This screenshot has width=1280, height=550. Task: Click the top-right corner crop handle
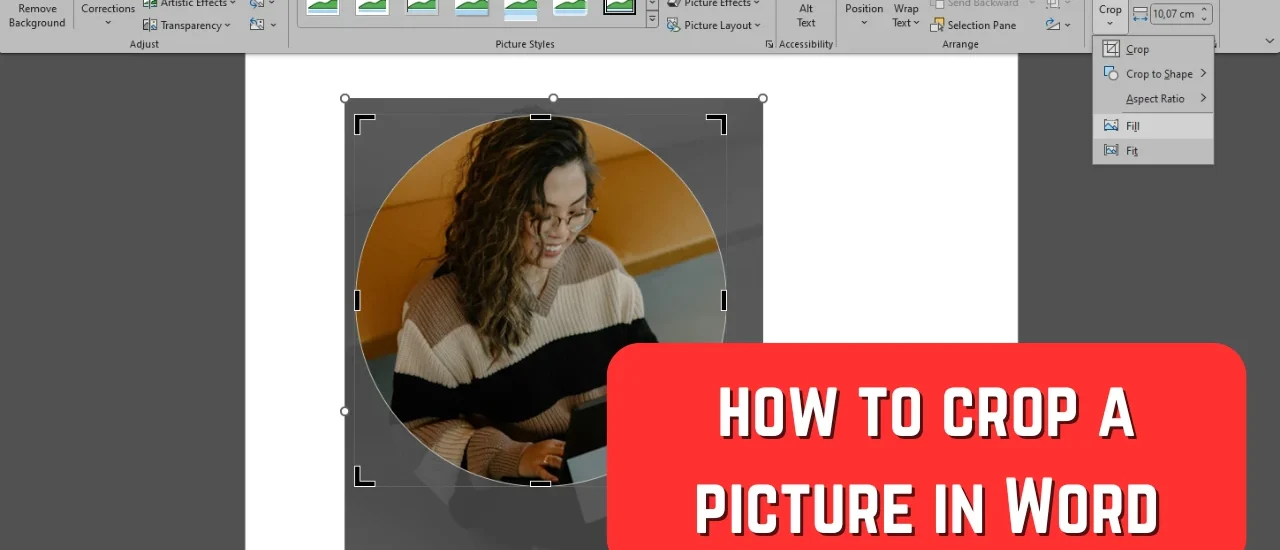pyautogui.click(x=717, y=123)
